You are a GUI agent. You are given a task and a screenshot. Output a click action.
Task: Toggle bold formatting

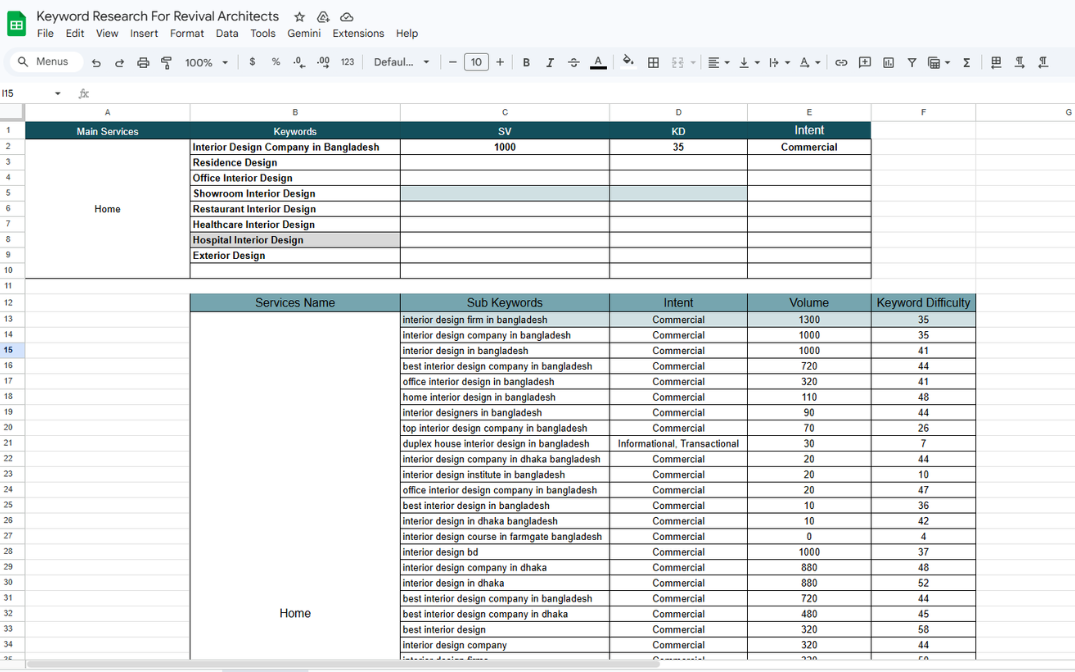tap(526, 62)
